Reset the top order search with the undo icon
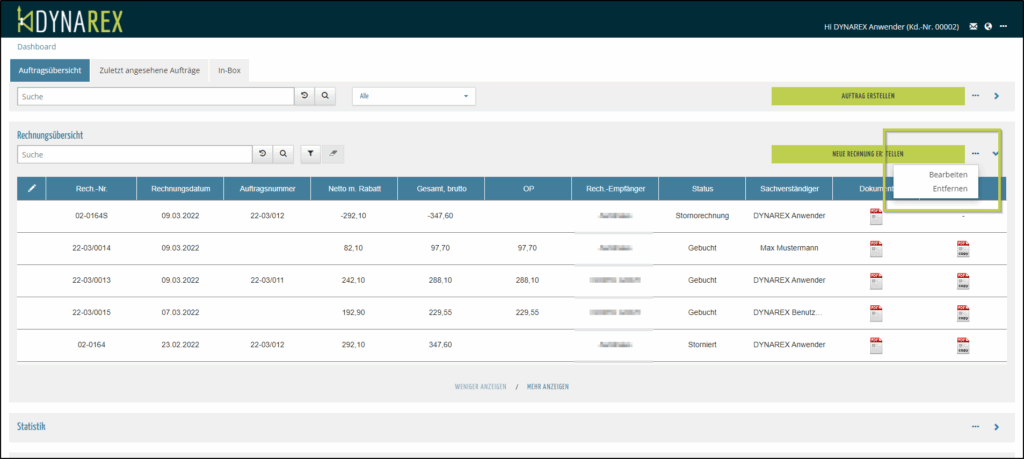This screenshot has width=1024, height=459. point(304,96)
